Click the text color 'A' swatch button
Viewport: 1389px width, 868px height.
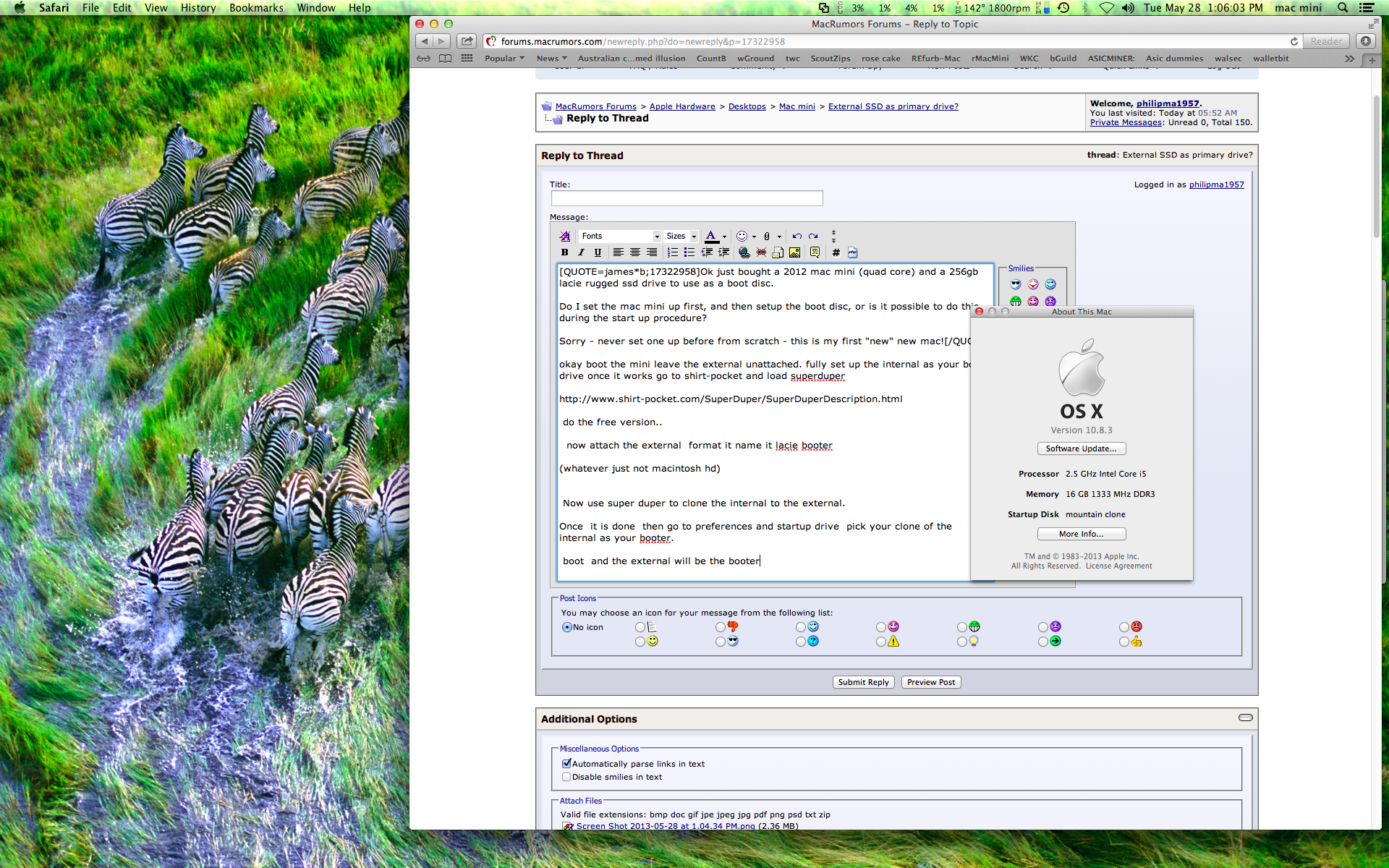tap(711, 236)
